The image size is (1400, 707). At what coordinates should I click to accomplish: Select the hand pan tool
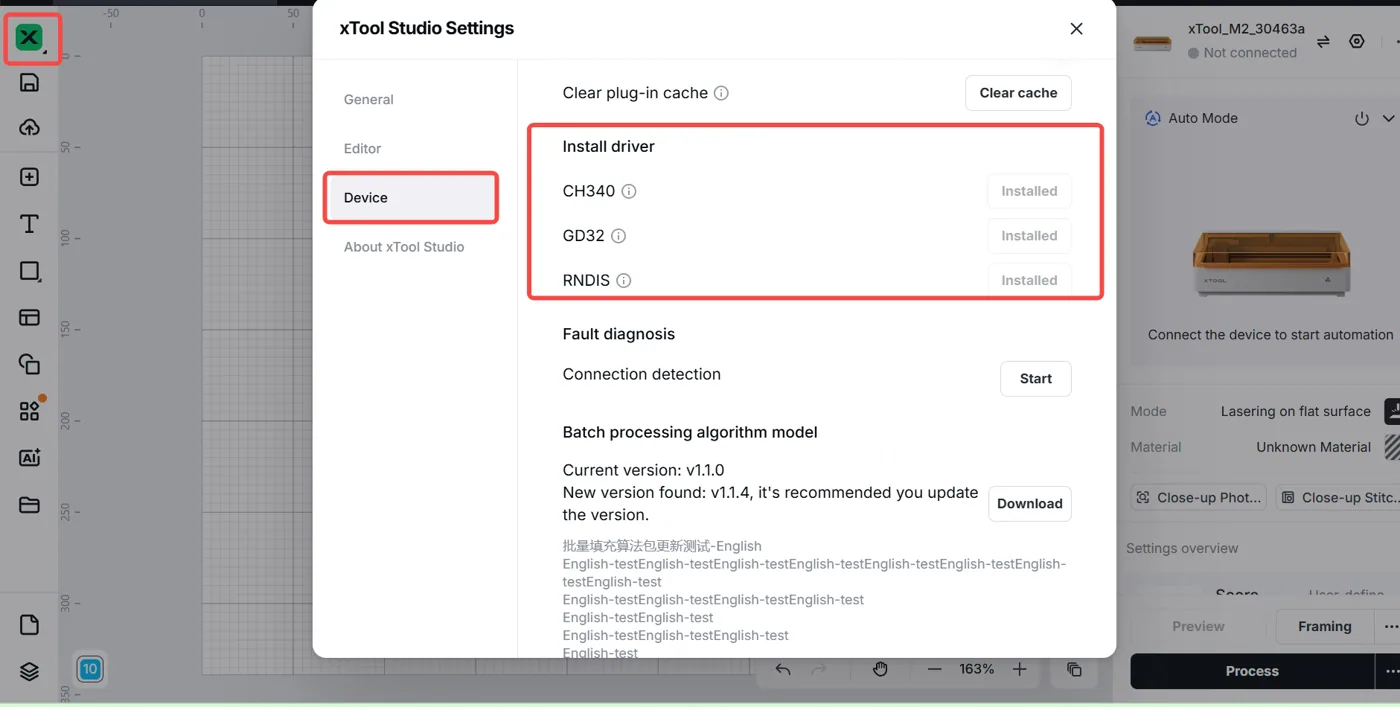880,669
